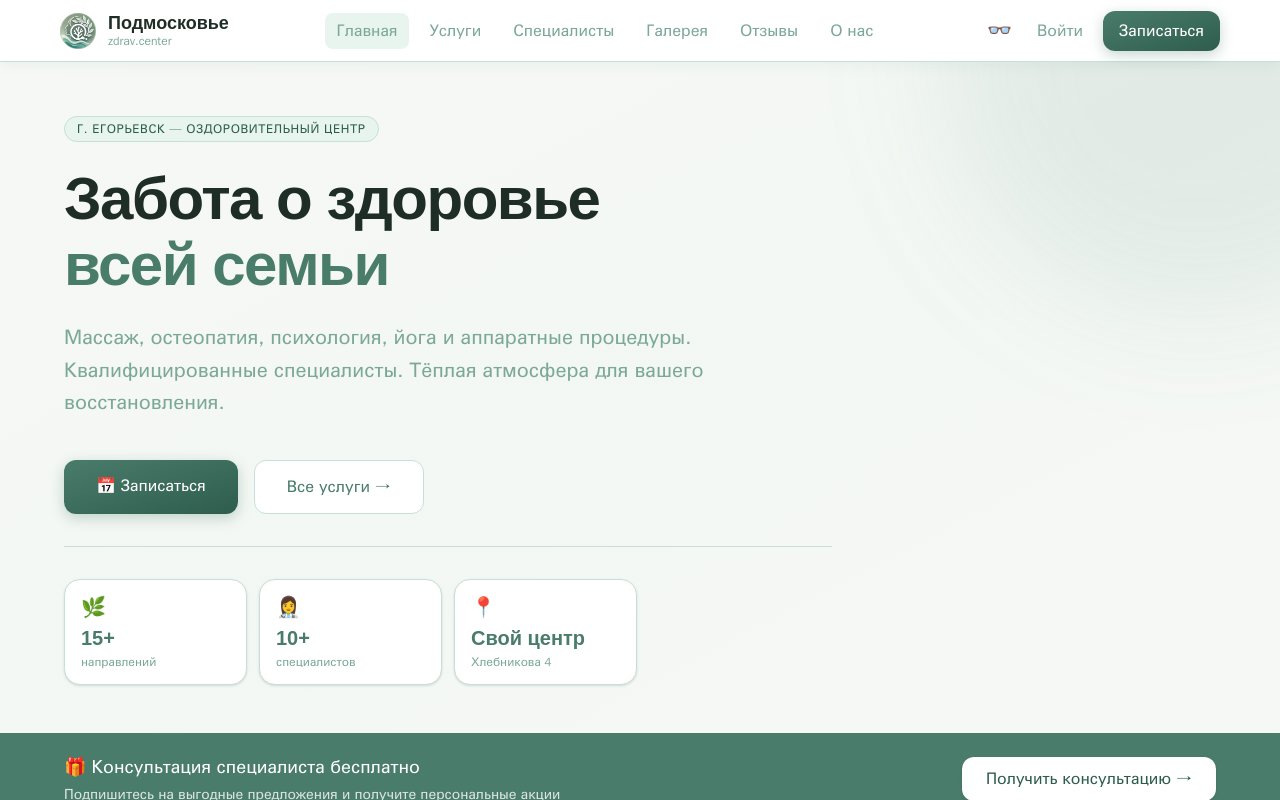1280x800 pixels.
Task: Open Все услуги button
Action: pyautogui.click(x=339, y=487)
